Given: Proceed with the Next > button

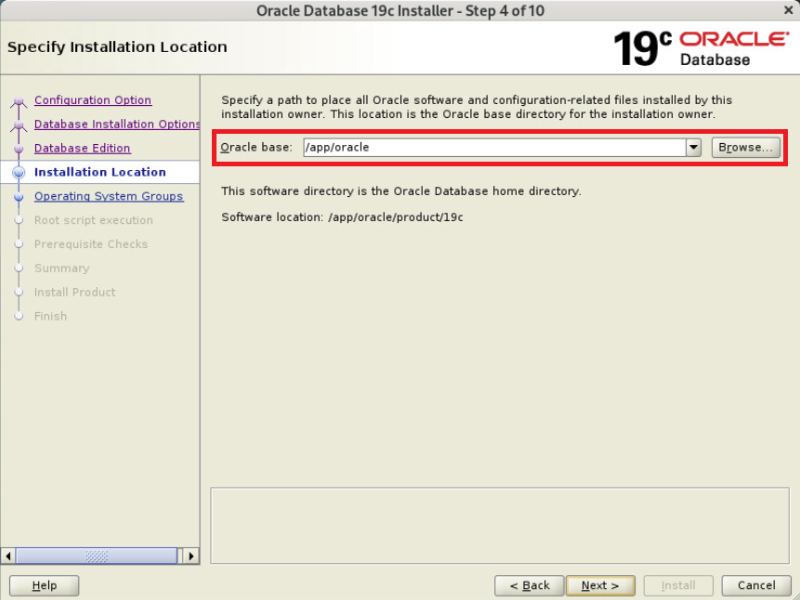Looking at the screenshot, I should (x=601, y=585).
